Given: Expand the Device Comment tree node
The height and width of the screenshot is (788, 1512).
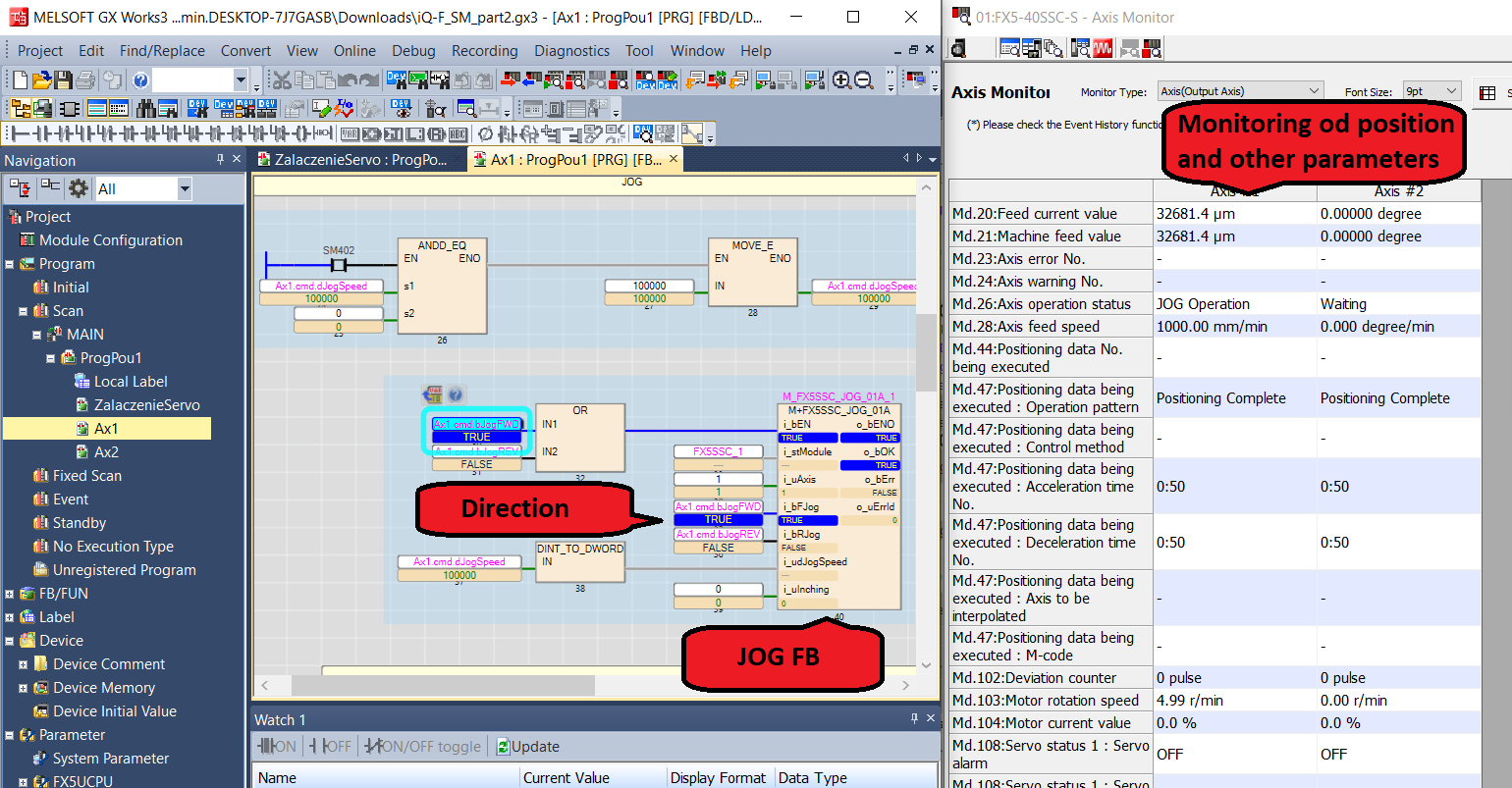Looking at the screenshot, I should pos(23,664).
